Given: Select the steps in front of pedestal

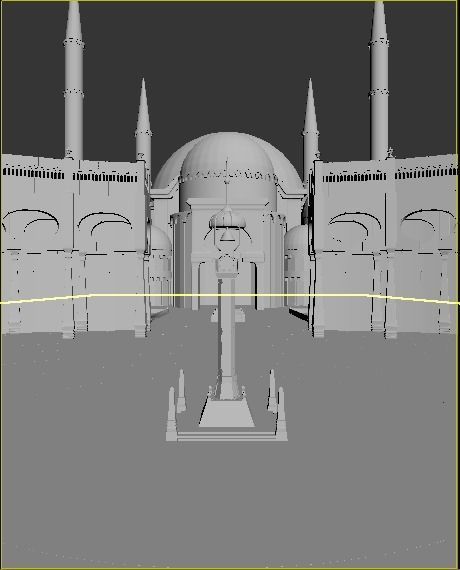Looking at the screenshot, I should [227, 436].
